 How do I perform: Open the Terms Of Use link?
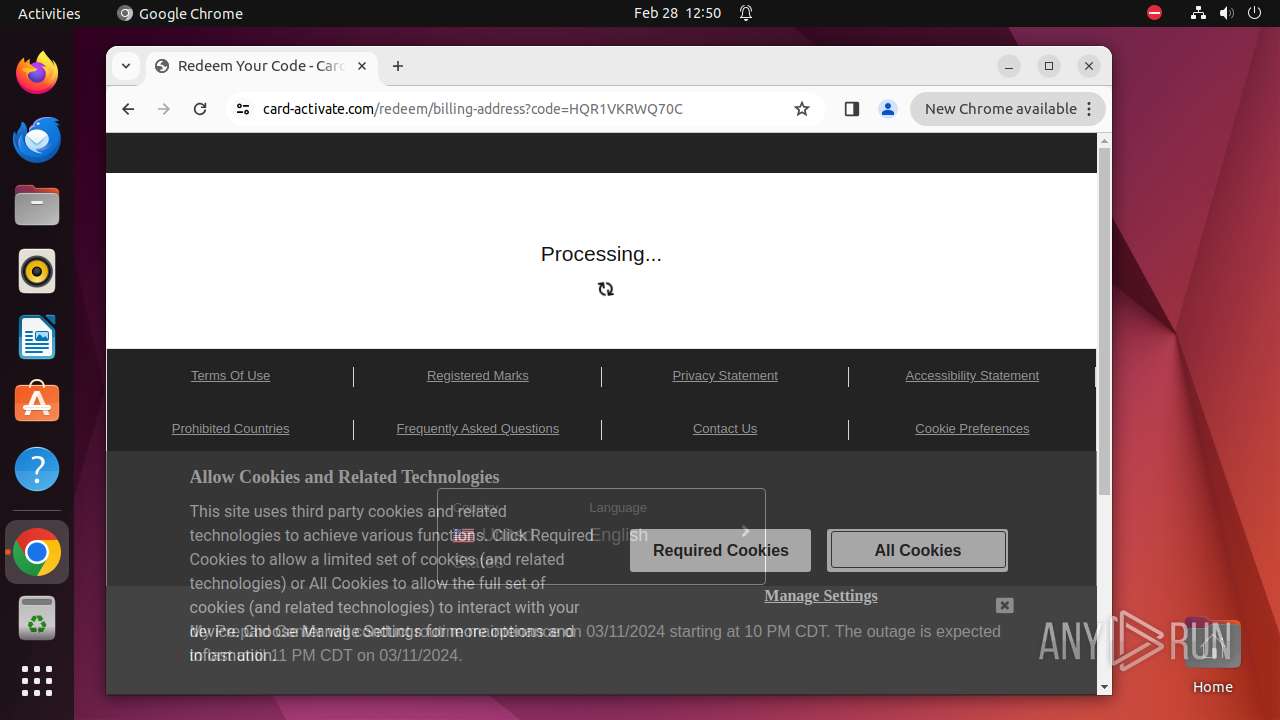(230, 376)
